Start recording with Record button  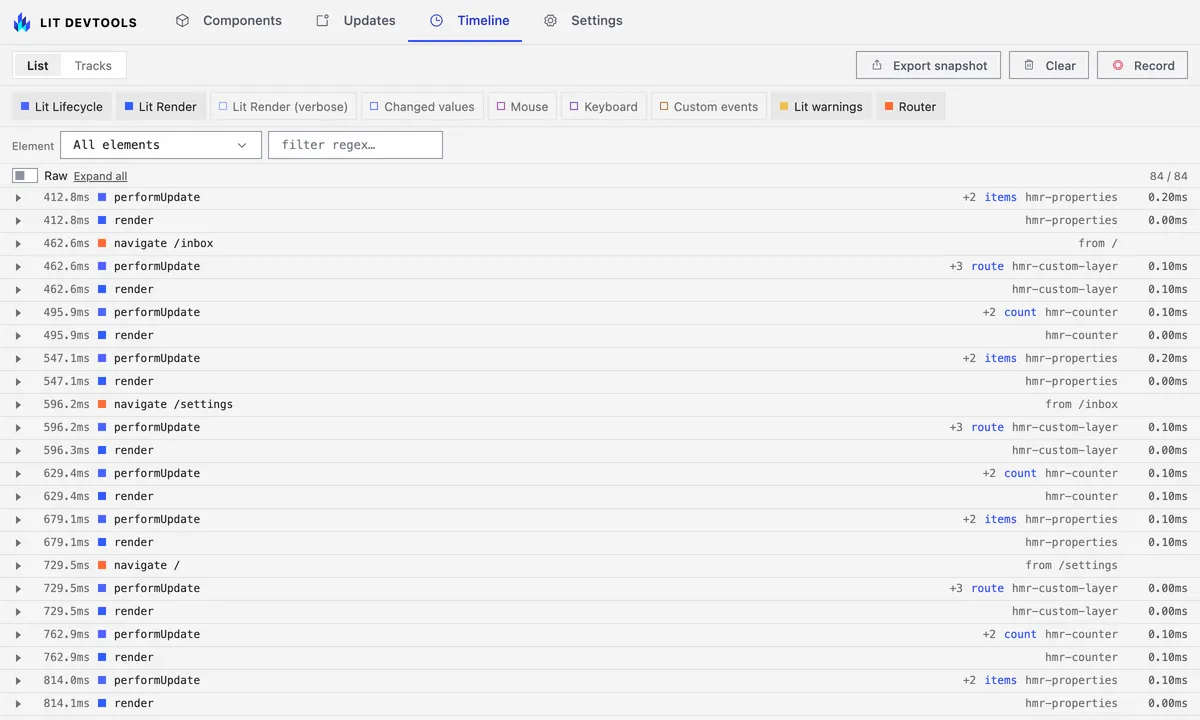[x=1143, y=65]
